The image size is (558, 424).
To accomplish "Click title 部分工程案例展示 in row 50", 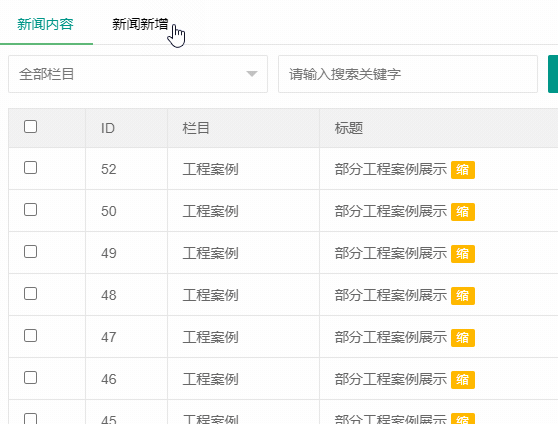I will click(x=390, y=211).
